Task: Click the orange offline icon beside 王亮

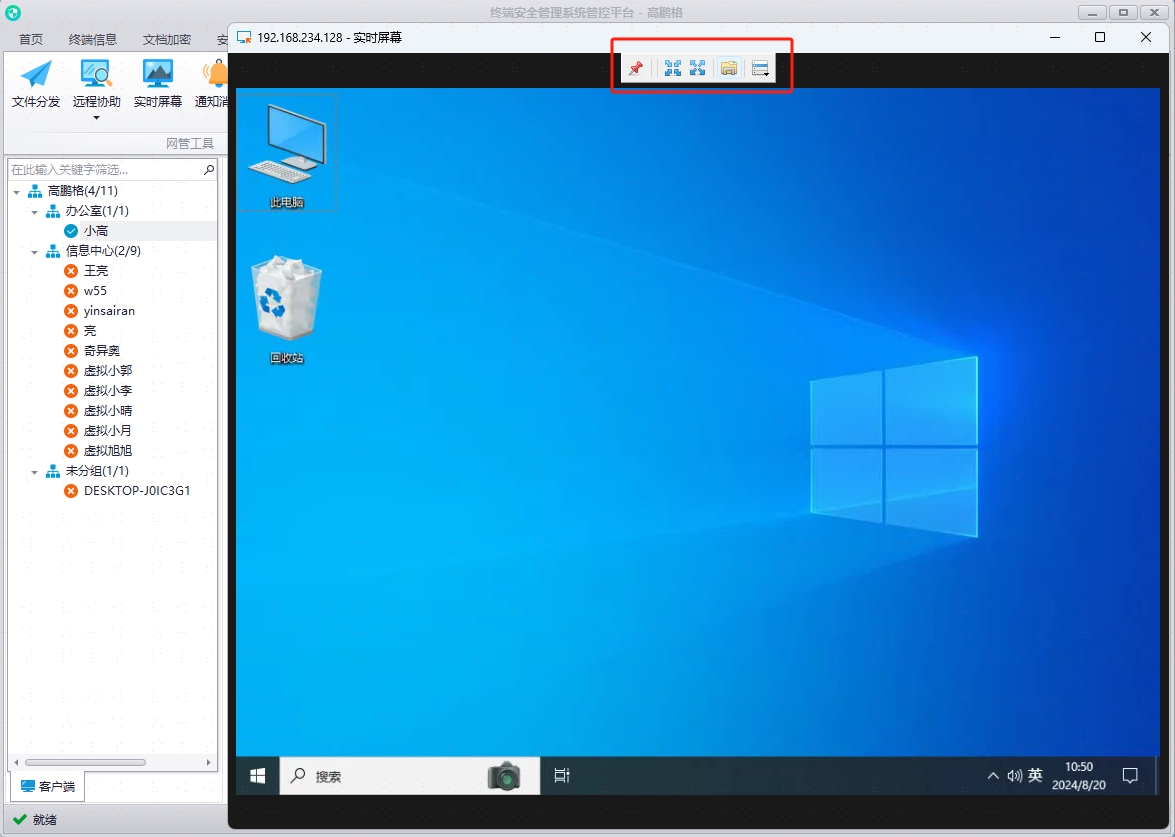Action: [71, 271]
